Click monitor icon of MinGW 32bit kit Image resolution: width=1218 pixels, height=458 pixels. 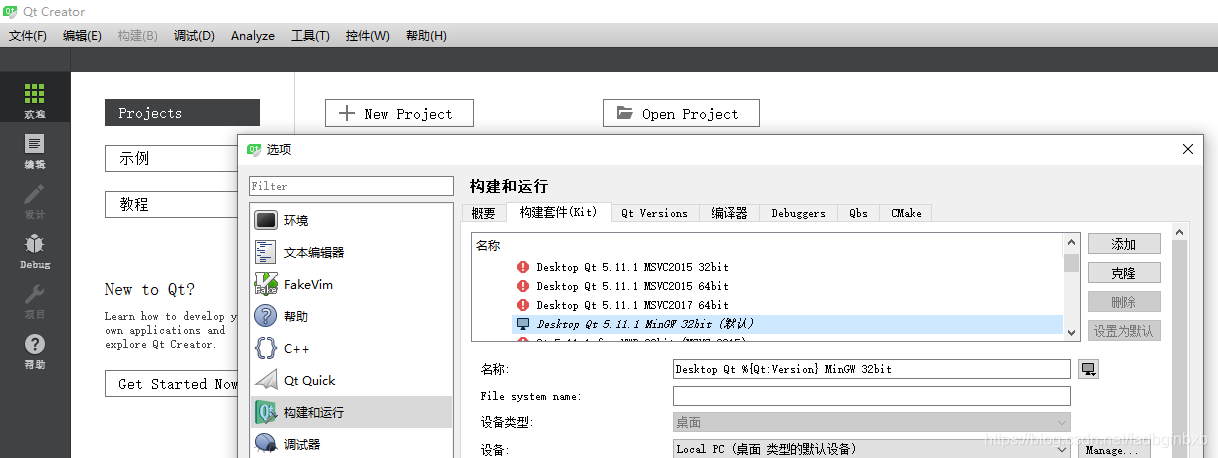point(523,324)
